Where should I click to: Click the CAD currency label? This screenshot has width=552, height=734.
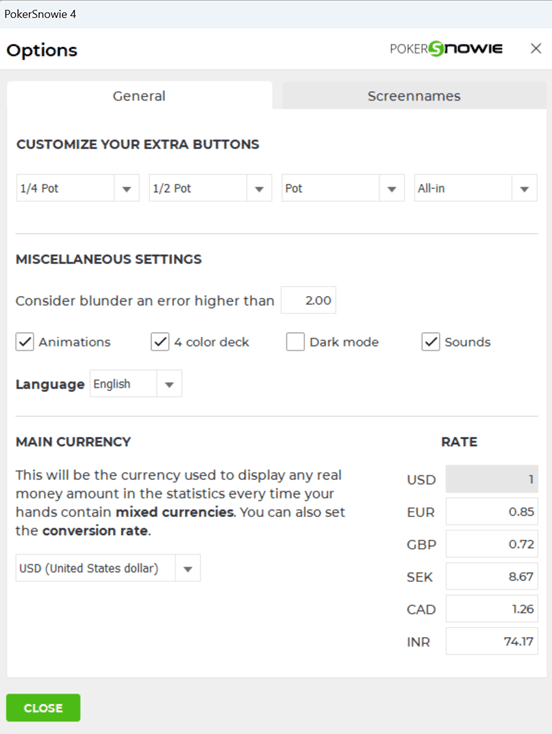coord(421,609)
